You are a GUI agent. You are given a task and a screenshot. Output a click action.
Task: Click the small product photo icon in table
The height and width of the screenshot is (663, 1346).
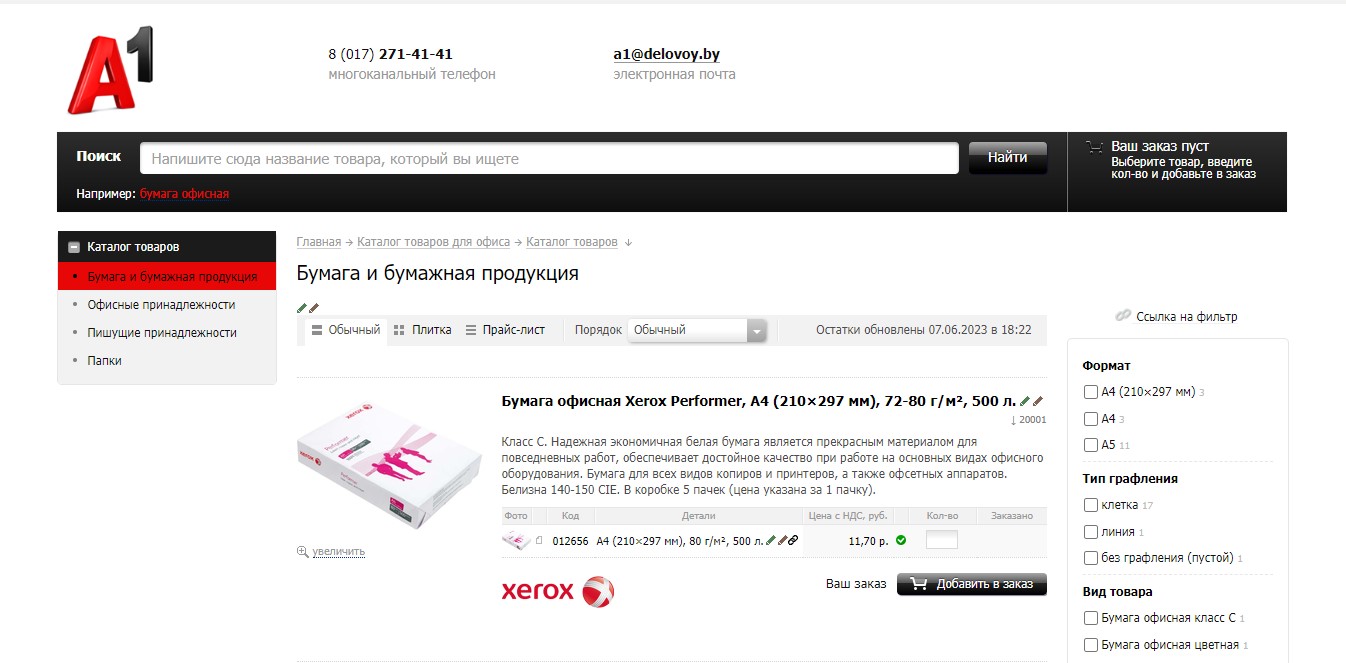pyautogui.click(x=515, y=541)
